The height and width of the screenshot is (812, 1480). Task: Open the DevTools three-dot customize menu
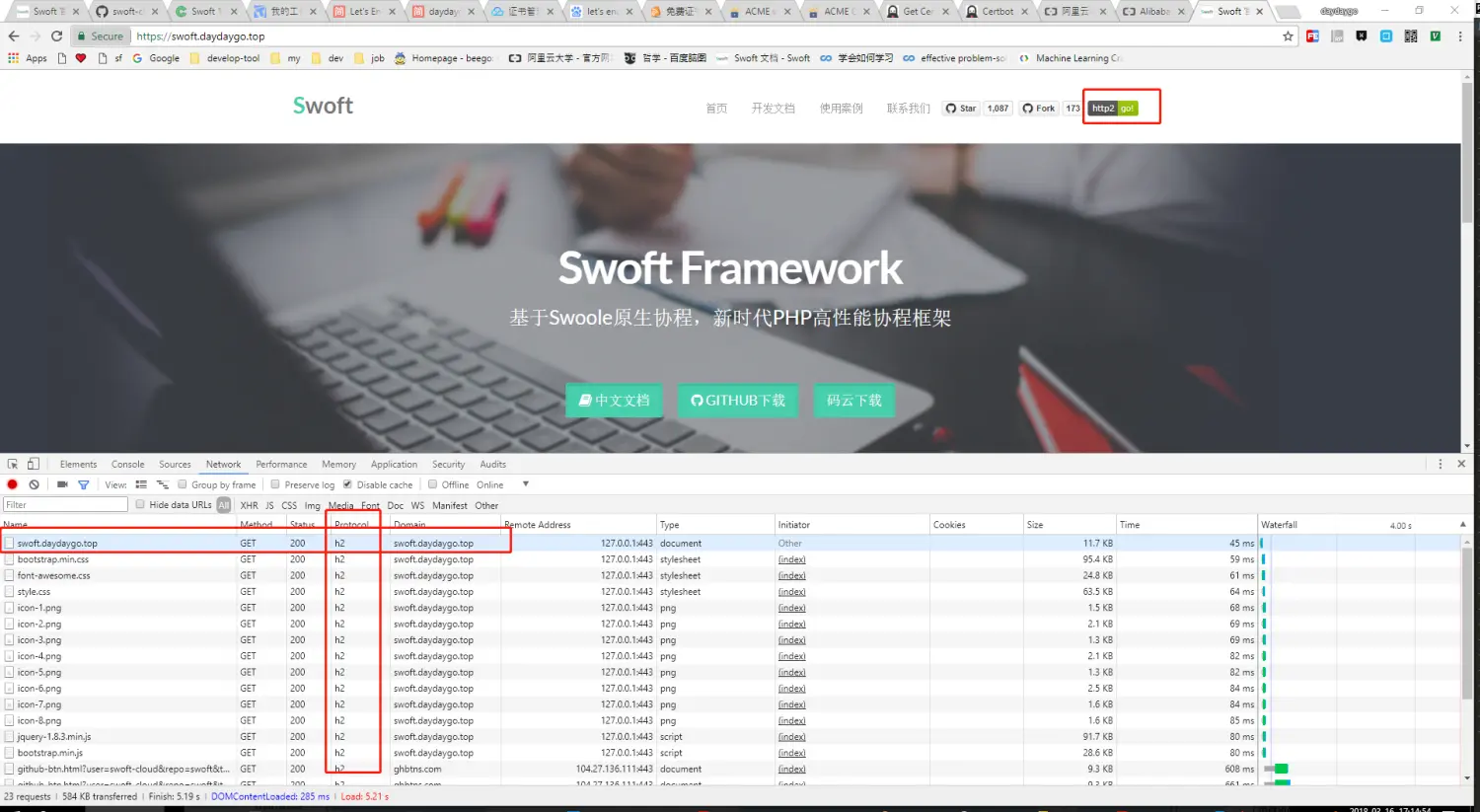pos(1441,464)
